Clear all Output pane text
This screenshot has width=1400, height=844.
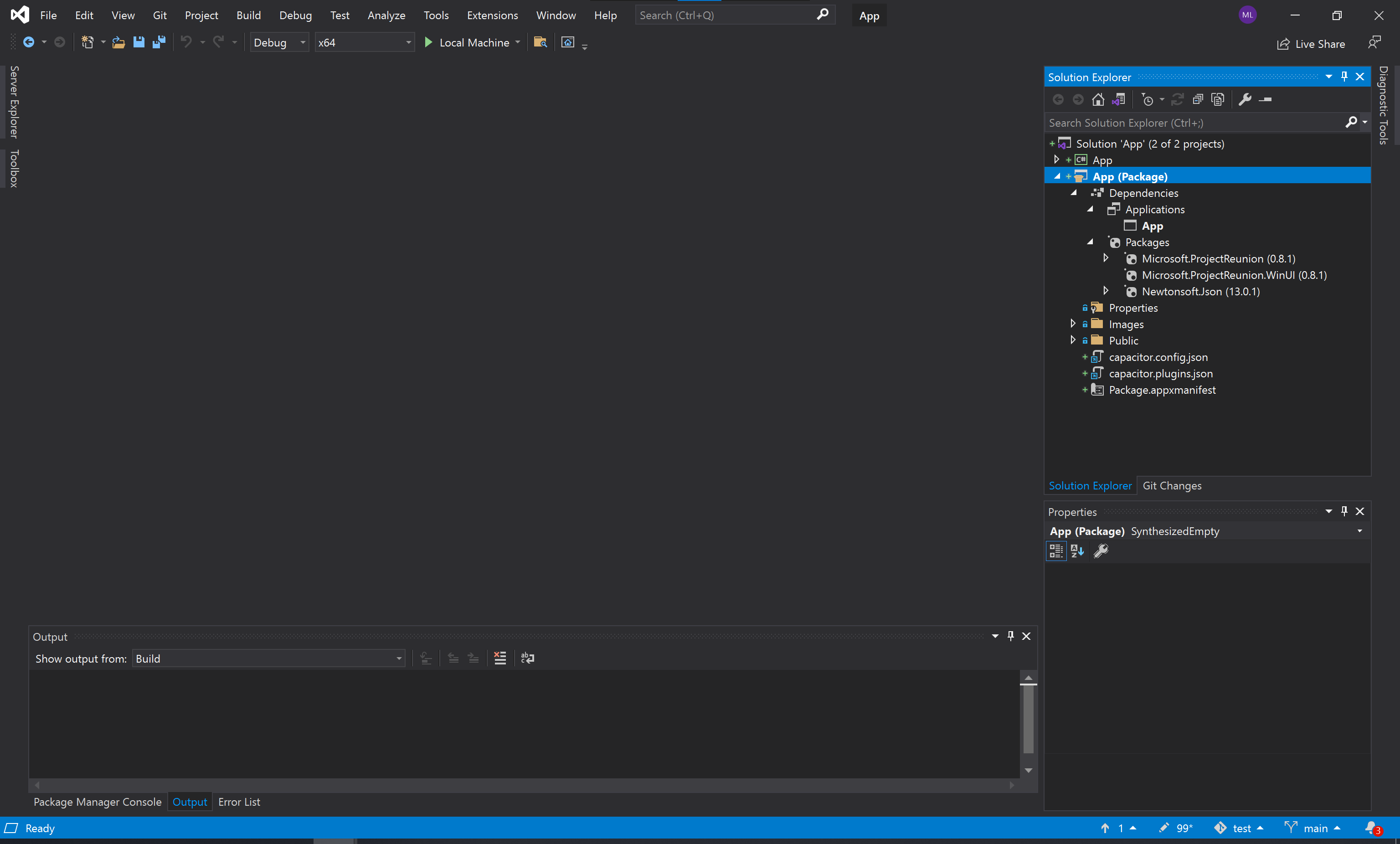(500, 658)
